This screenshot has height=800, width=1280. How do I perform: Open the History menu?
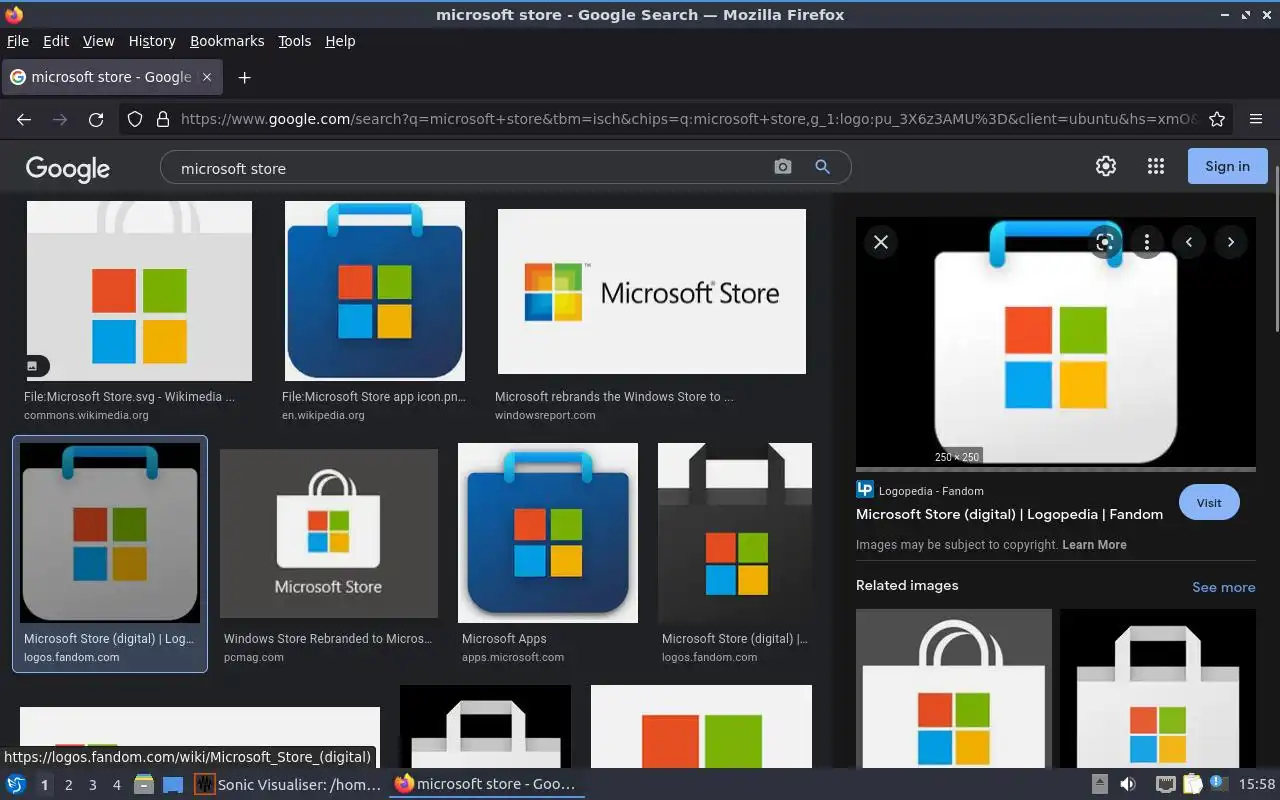tap(152, 41)
